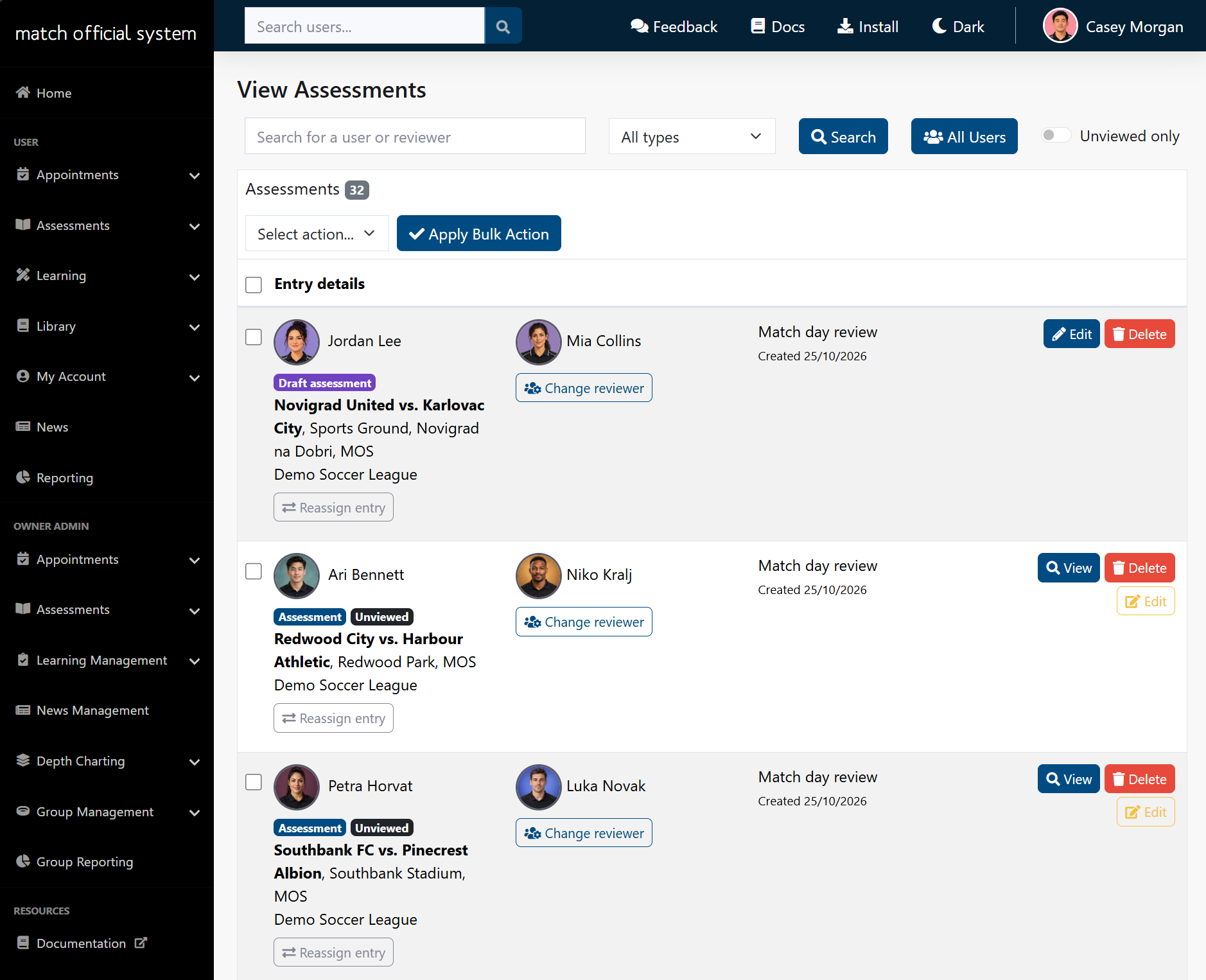This screenshot has height=980, width=1206.
Task: Tick the checkbox for Ari Bennett's entry
Action: (254, 571)
